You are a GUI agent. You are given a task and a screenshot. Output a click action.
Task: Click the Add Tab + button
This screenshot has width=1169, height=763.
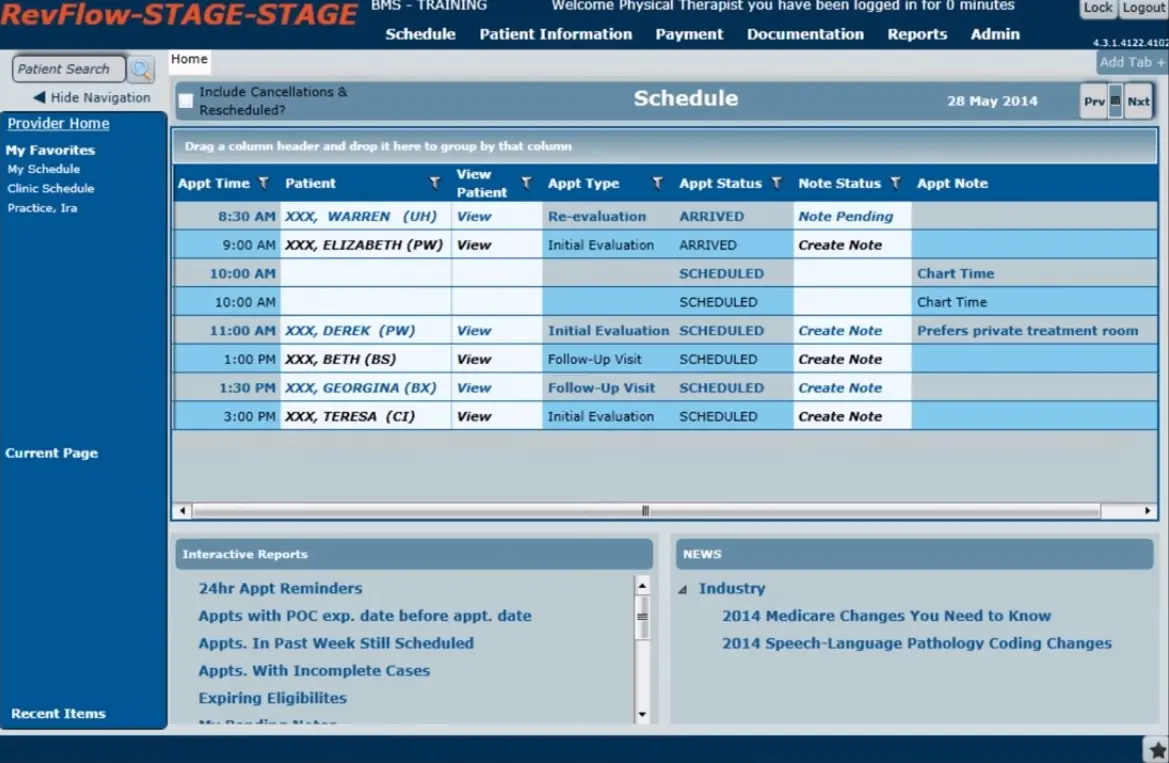coord(1132,62)
